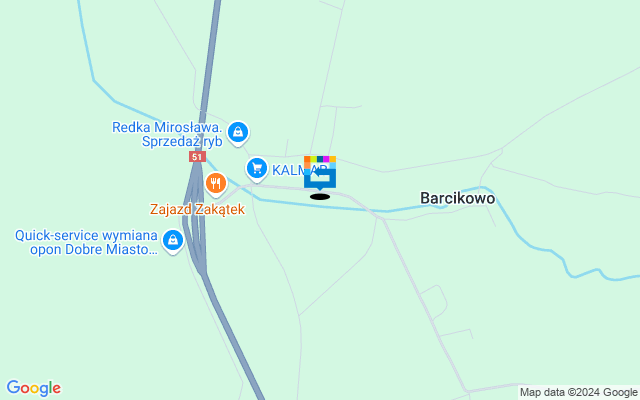Open the Zajazd Zakątek restaurant fork-knife pin
Screen dimensions: 640x400
coord(216,184)
